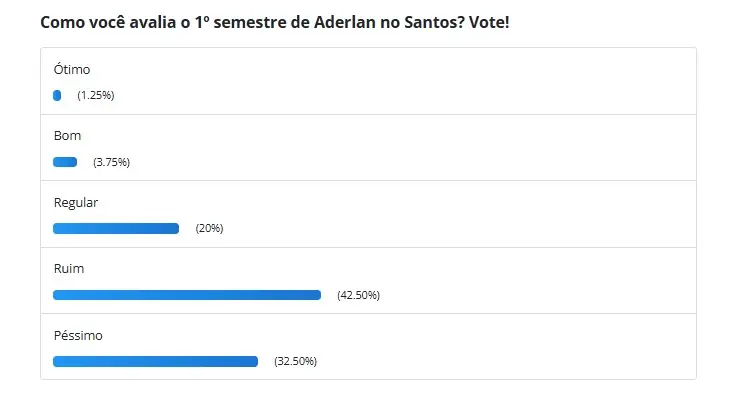Click the Ótimo result bar
732x399 pixels.
(57, 96)
